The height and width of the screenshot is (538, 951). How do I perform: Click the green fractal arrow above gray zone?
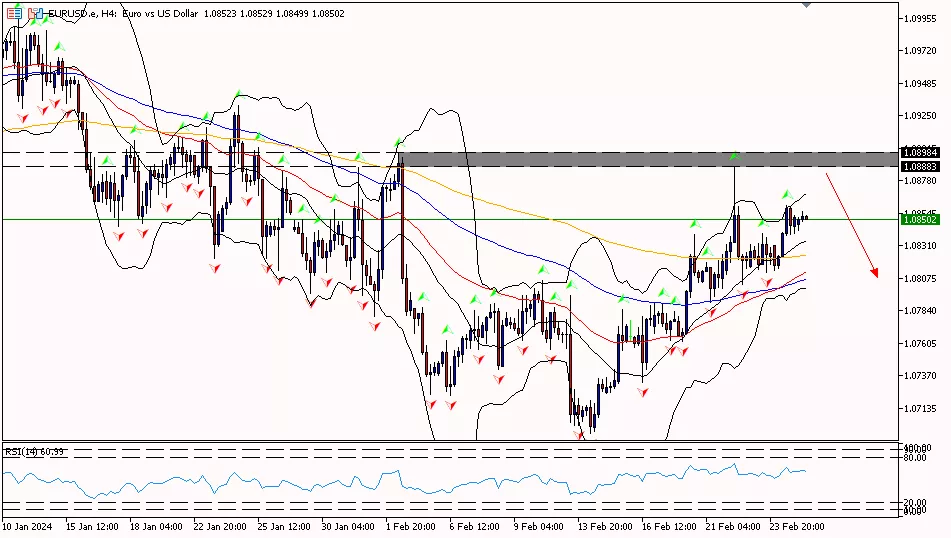point(734,155)
